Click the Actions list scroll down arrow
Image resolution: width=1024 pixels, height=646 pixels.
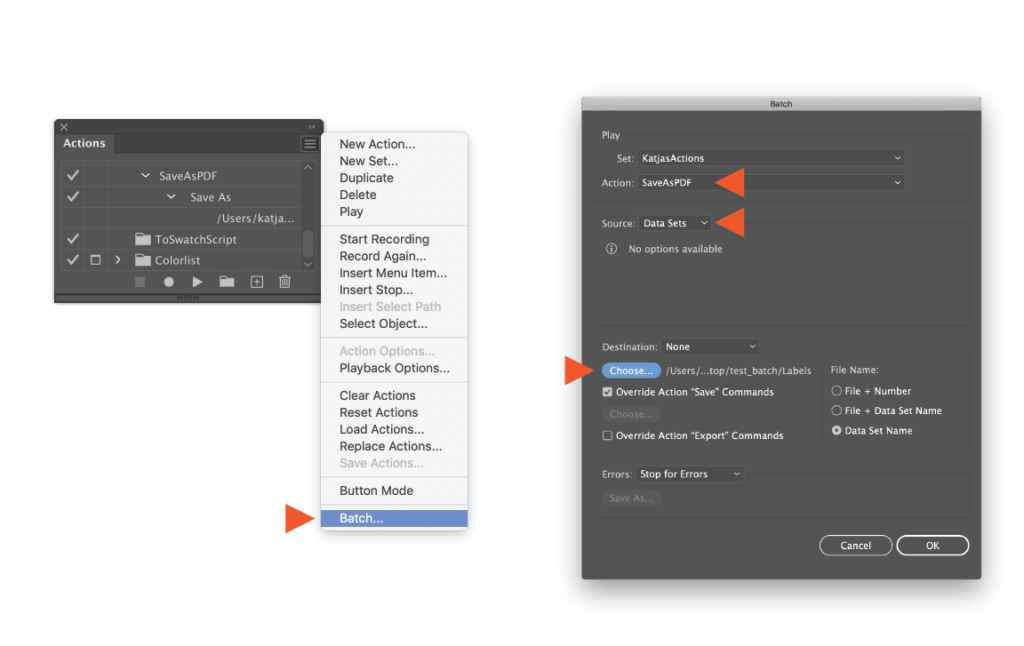click(308, 264)
